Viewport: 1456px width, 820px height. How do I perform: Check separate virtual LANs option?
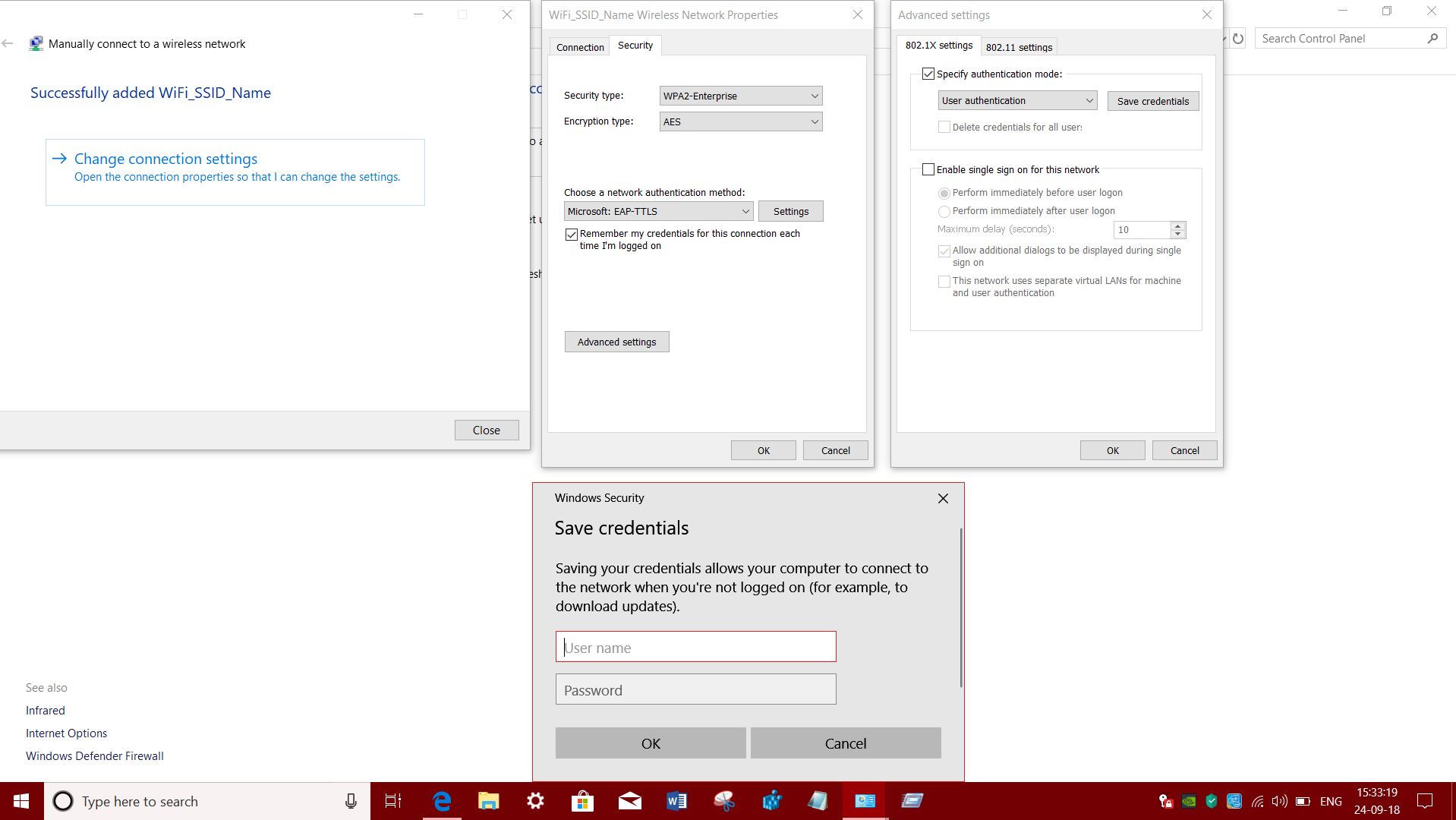944,281
